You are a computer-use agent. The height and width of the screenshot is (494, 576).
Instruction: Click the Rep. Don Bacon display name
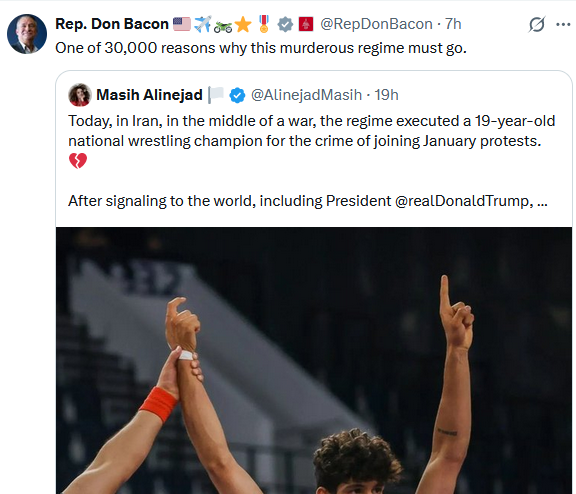click(x=112, y=24)
